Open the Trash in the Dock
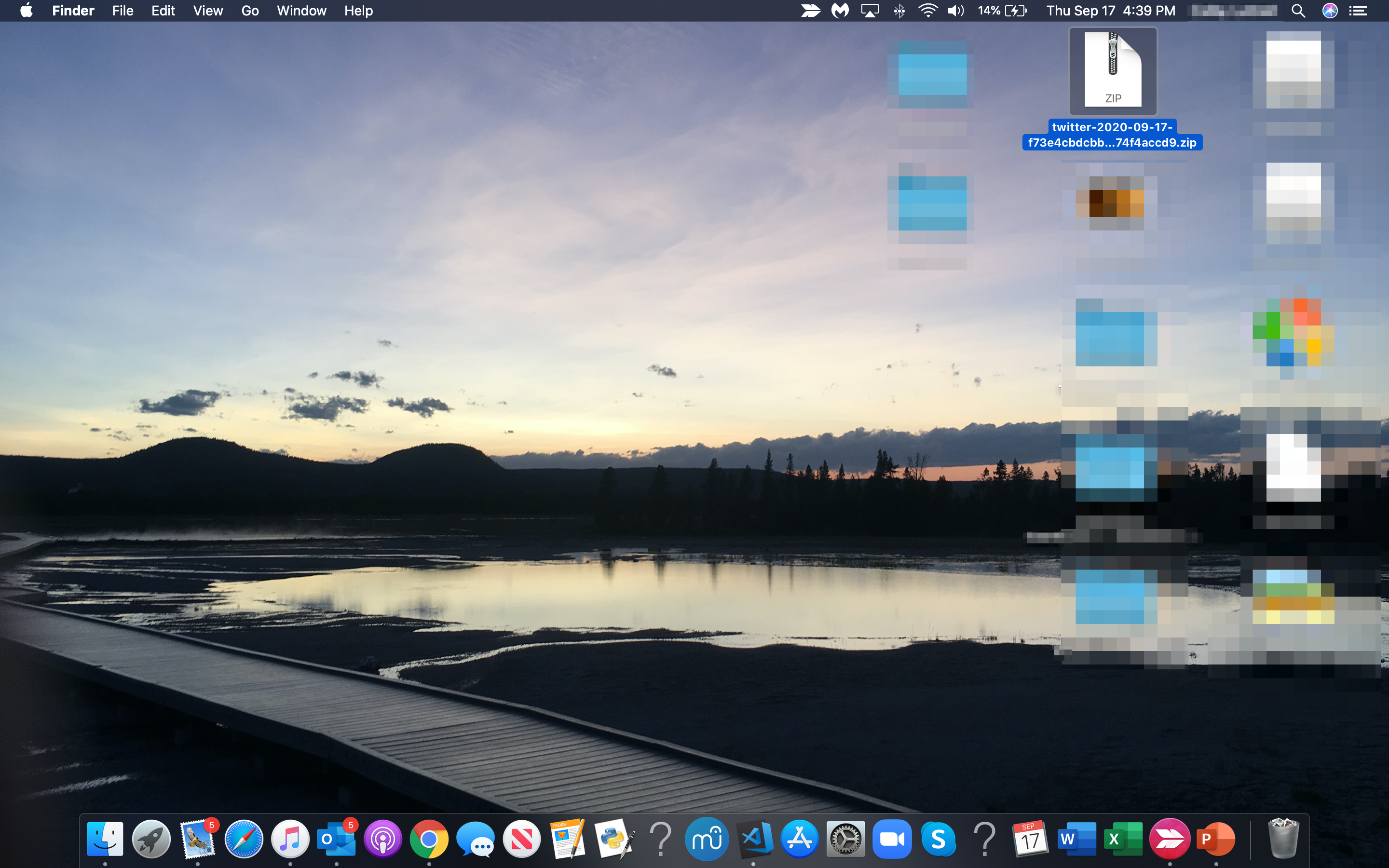1389x868 pixels. click(x=1283, y=839)
